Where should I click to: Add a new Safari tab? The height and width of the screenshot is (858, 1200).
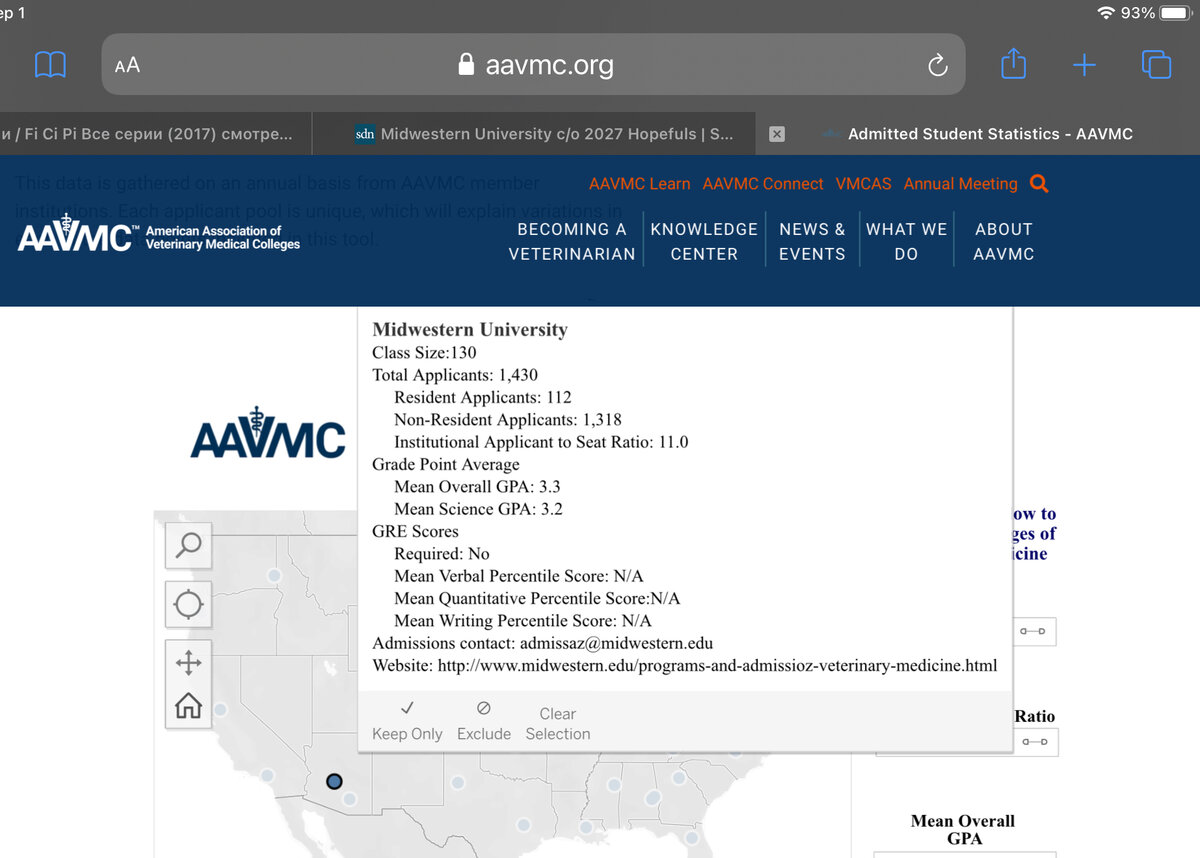pos(1084,65)
